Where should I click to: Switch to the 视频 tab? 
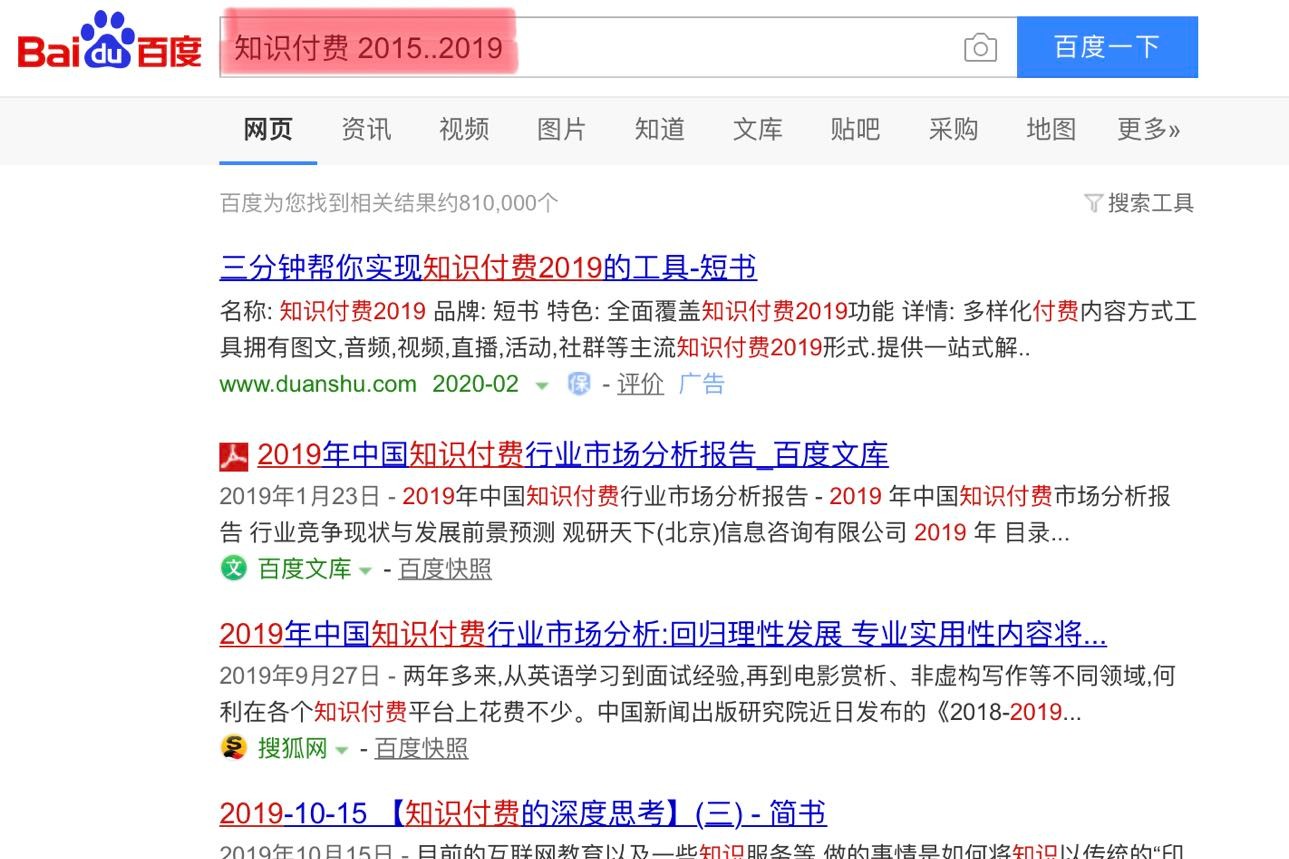463,130
